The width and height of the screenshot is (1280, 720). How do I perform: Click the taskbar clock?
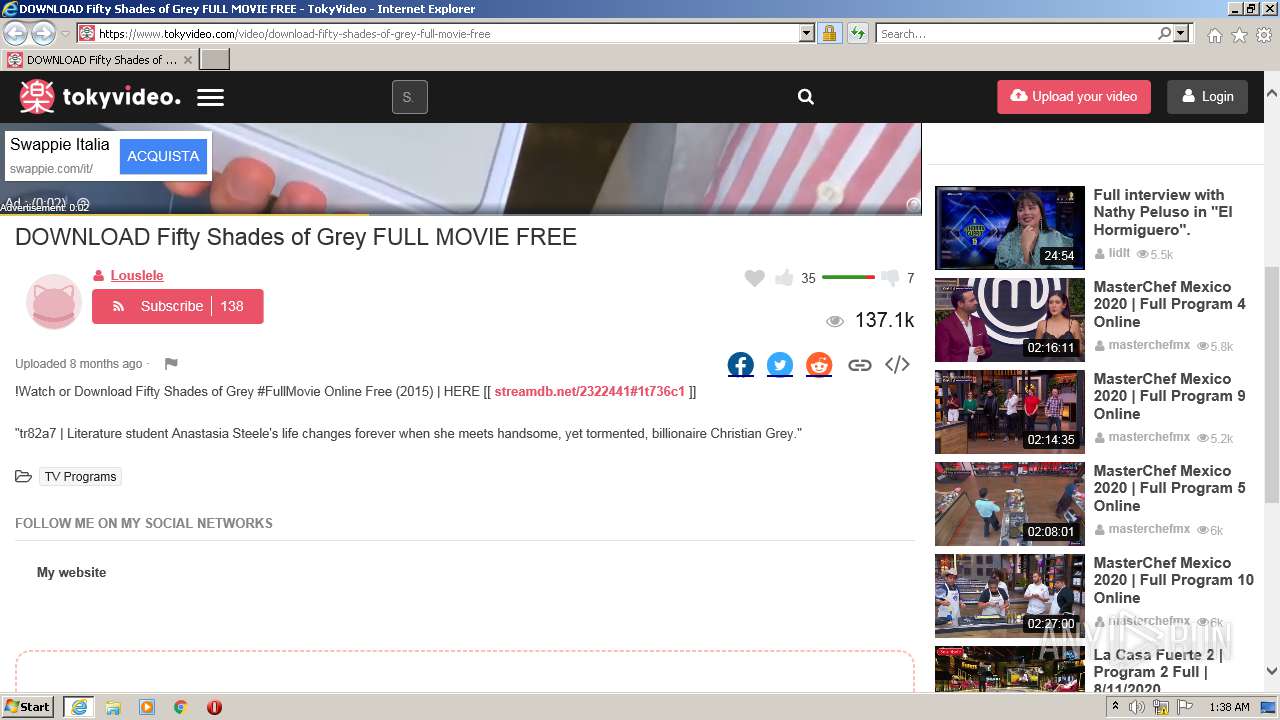click(1229, 707)
